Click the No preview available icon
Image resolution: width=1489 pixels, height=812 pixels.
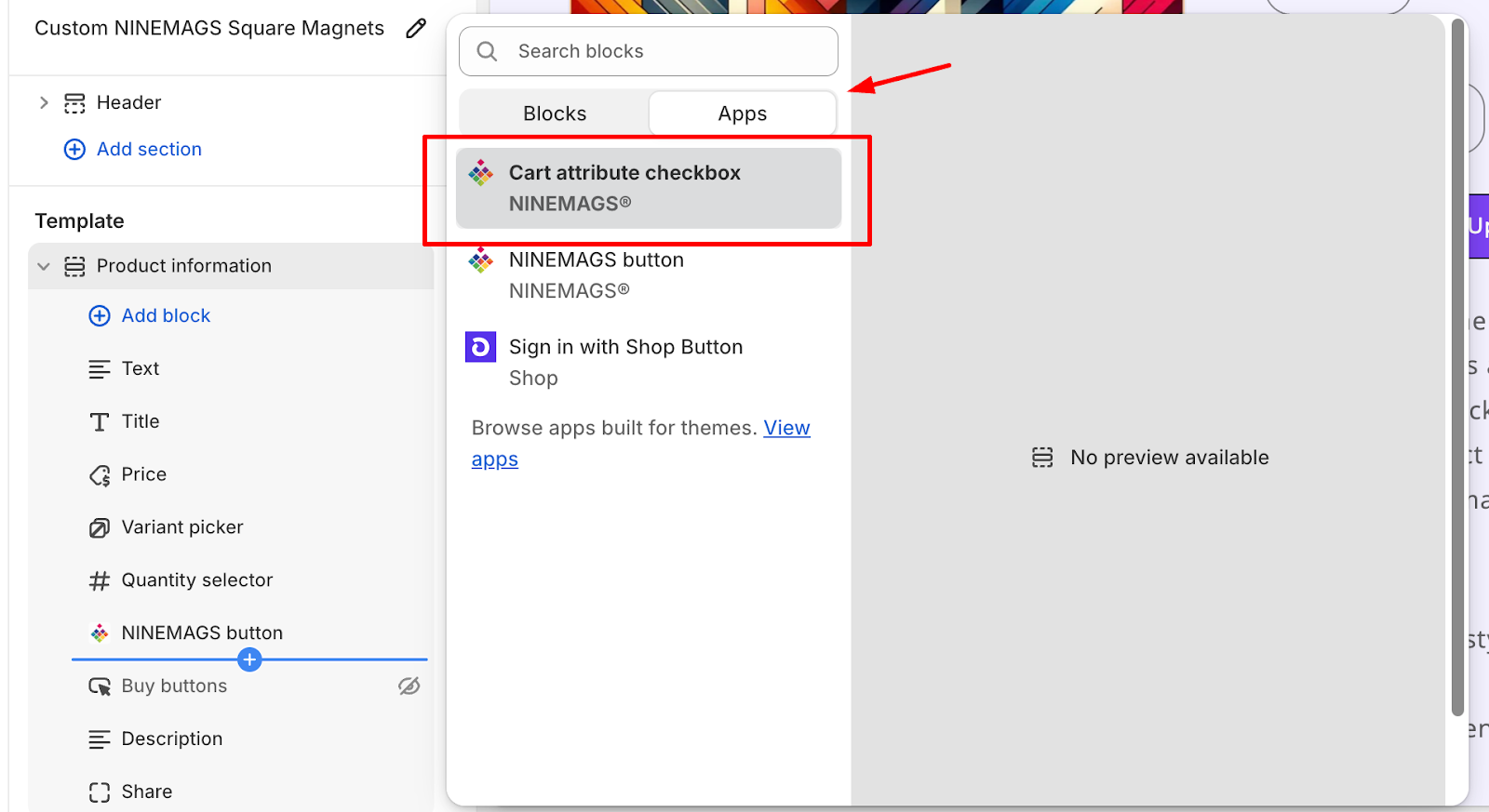(x=1043, y=458)
